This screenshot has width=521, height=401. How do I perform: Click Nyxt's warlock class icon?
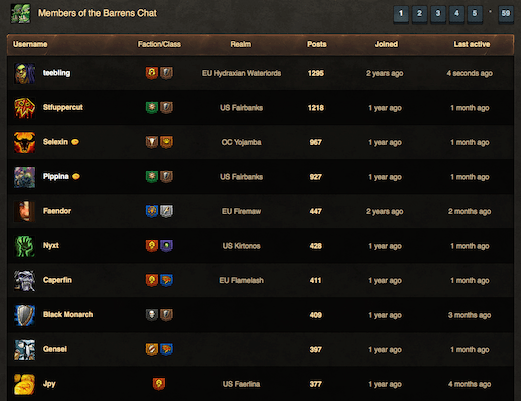[166, 246]
